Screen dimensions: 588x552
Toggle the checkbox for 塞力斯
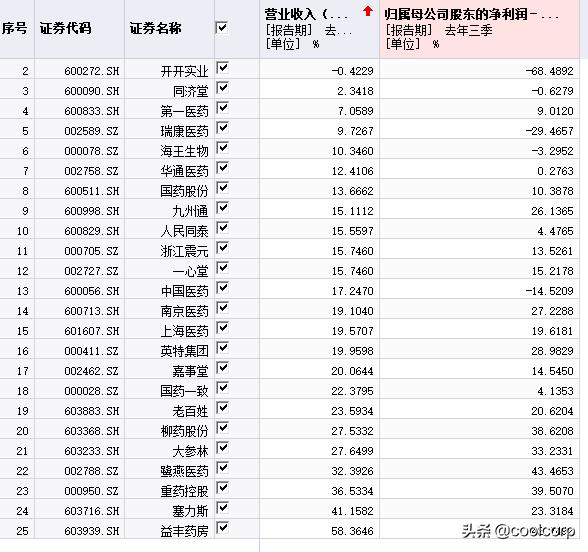tap(222, 508)
